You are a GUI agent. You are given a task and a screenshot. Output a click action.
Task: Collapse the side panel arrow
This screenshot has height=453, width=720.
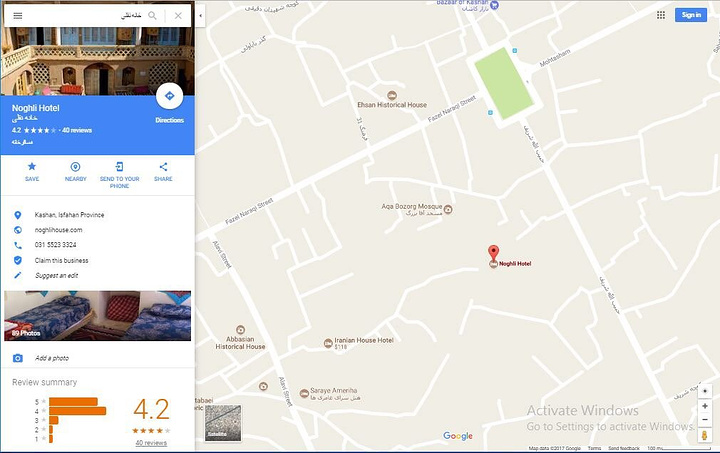[200, 15]
